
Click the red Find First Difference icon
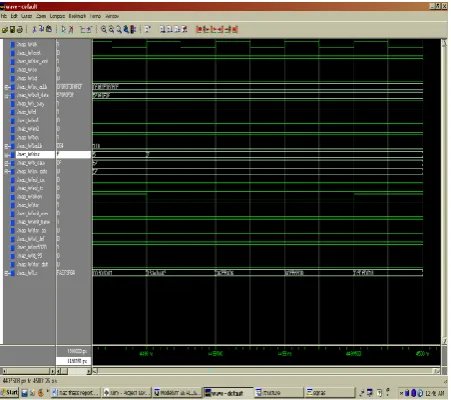pos(199,30)
